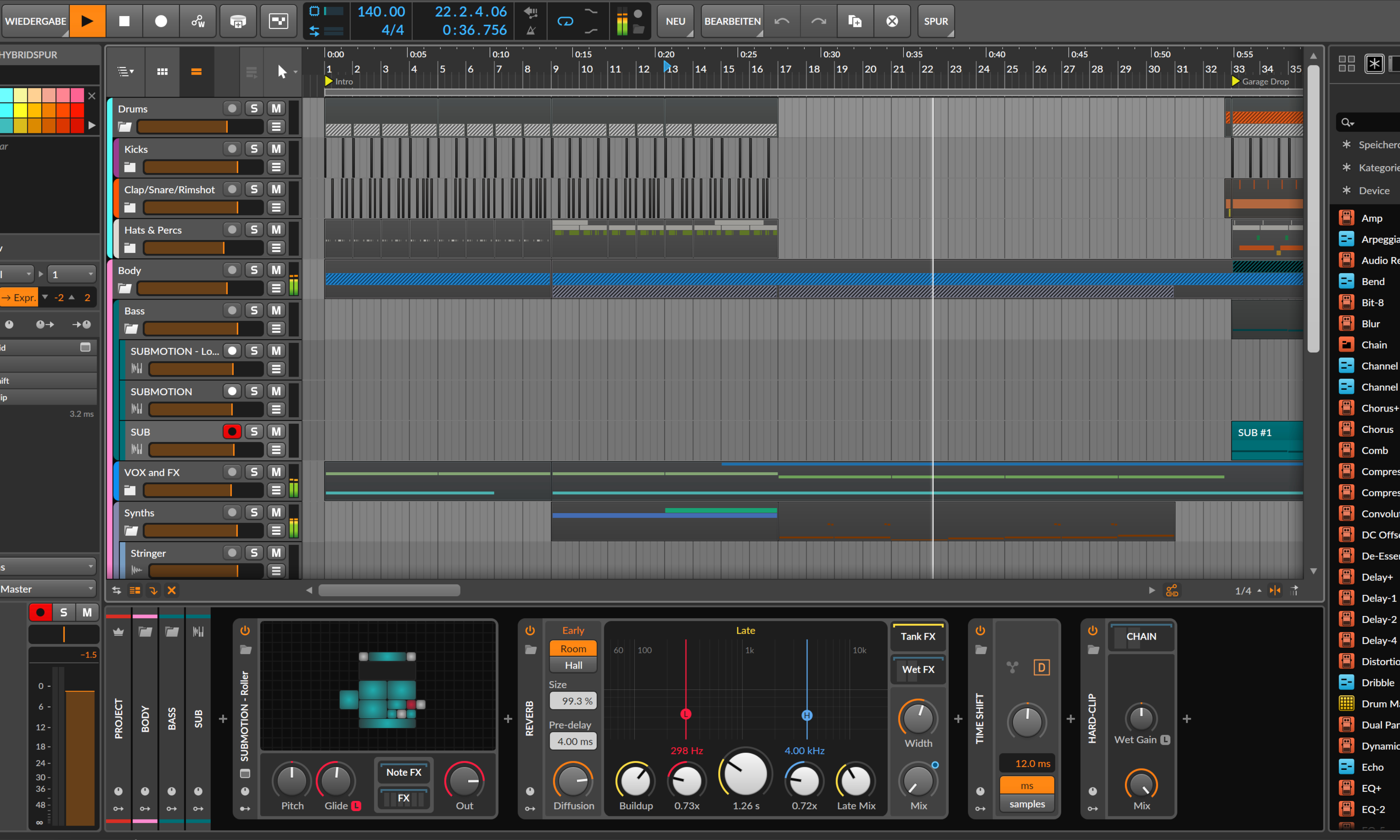1400x840 pixels.
Task: Open the pointer tool dropdown arrow
Action: [296, 72]
